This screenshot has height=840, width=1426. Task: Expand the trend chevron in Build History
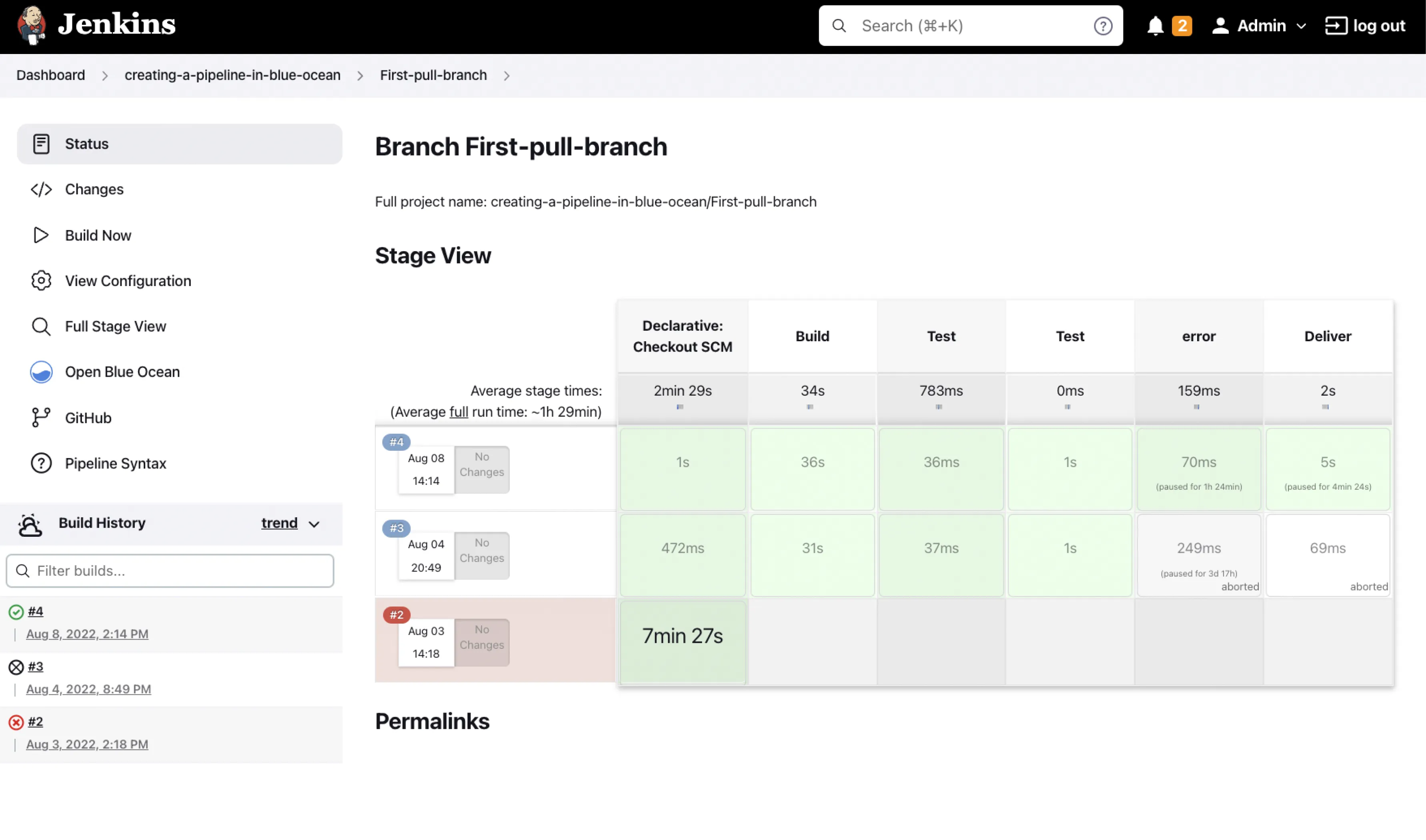(314, 524)
